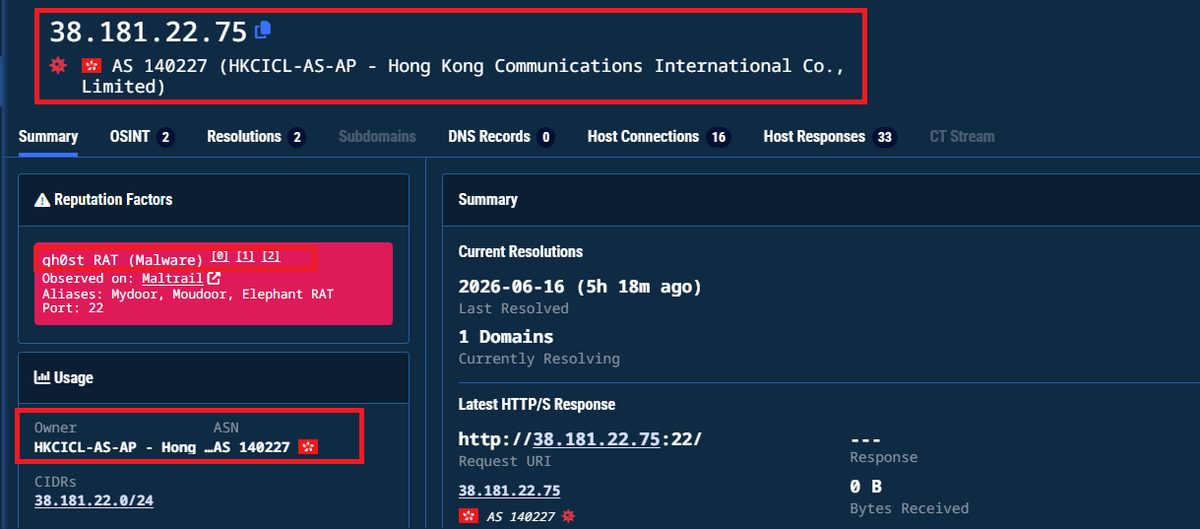Click the Host Responses count badge showing 33
This screenshot has width=1200, height=529.
click(x=884, y=137)
